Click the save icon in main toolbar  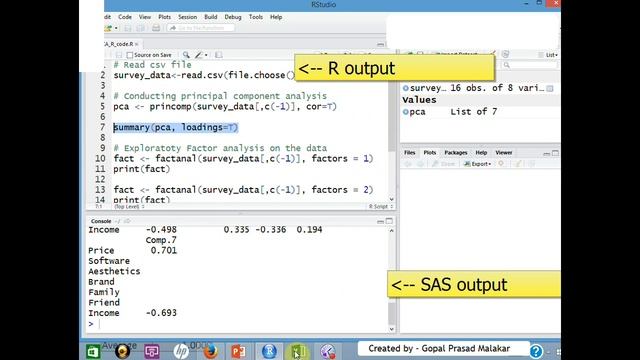pyautogui.click(x=128, y=28)
